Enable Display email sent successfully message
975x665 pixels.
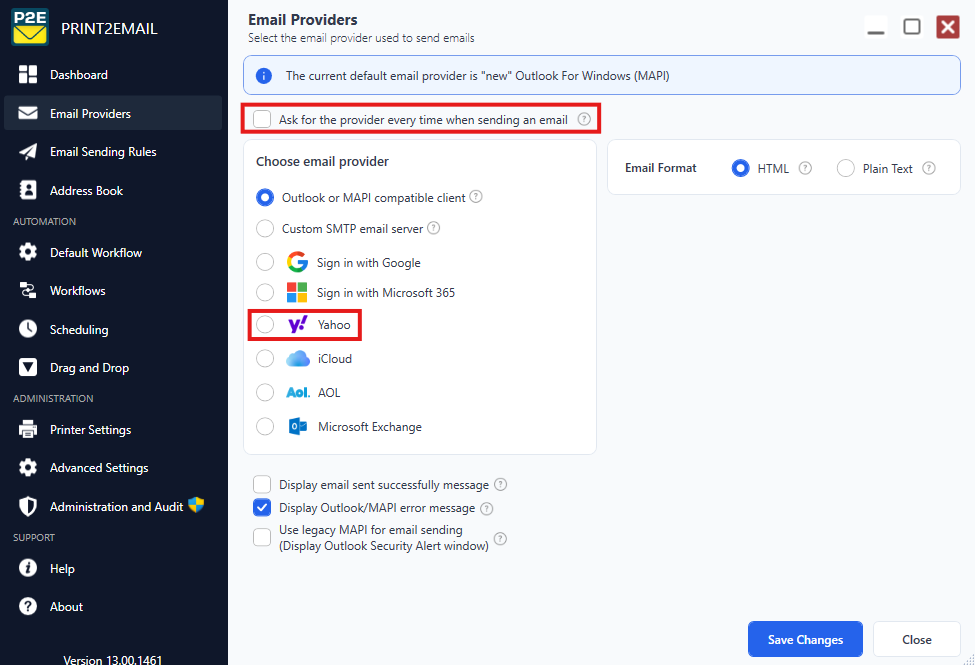click(262, 484)
